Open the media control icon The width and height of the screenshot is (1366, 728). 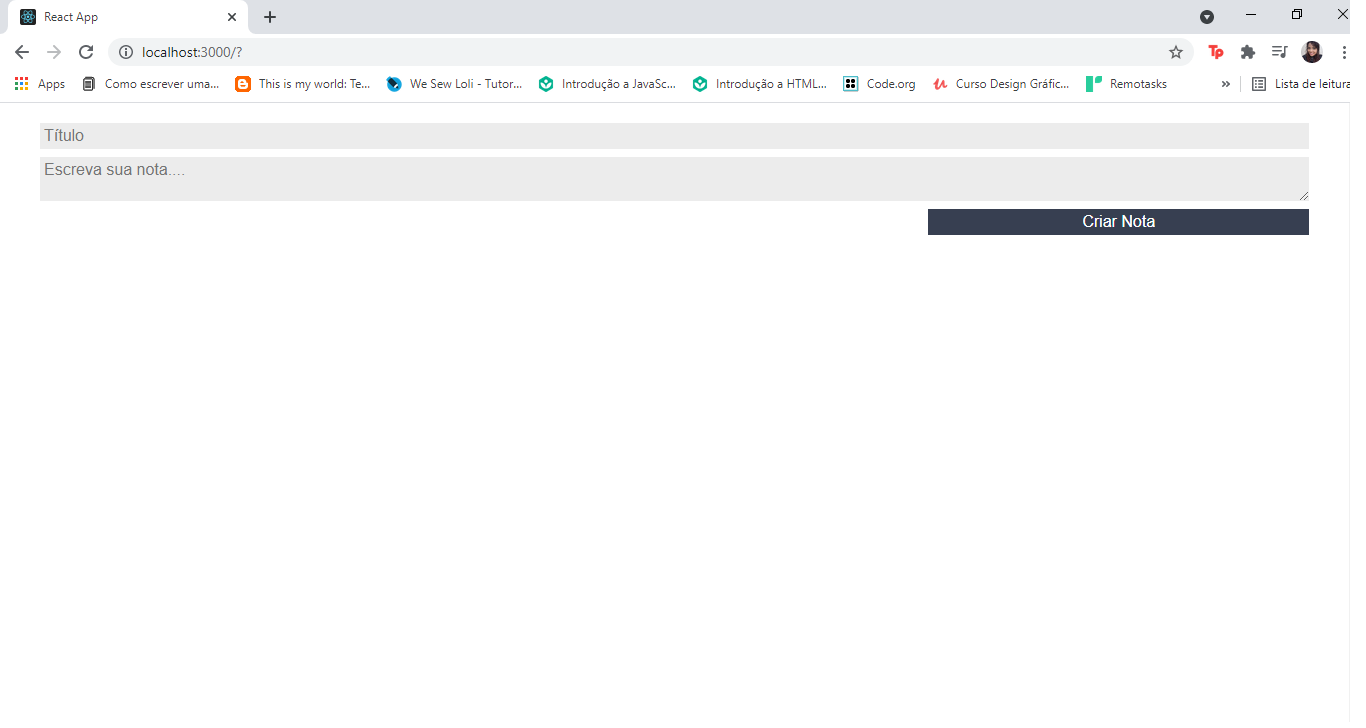pos(1279,52)
